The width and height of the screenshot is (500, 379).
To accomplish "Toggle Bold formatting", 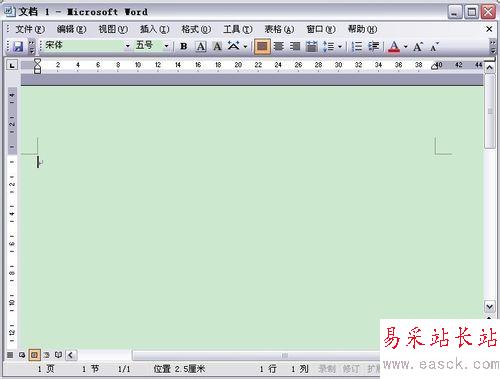I will (183, 46).
